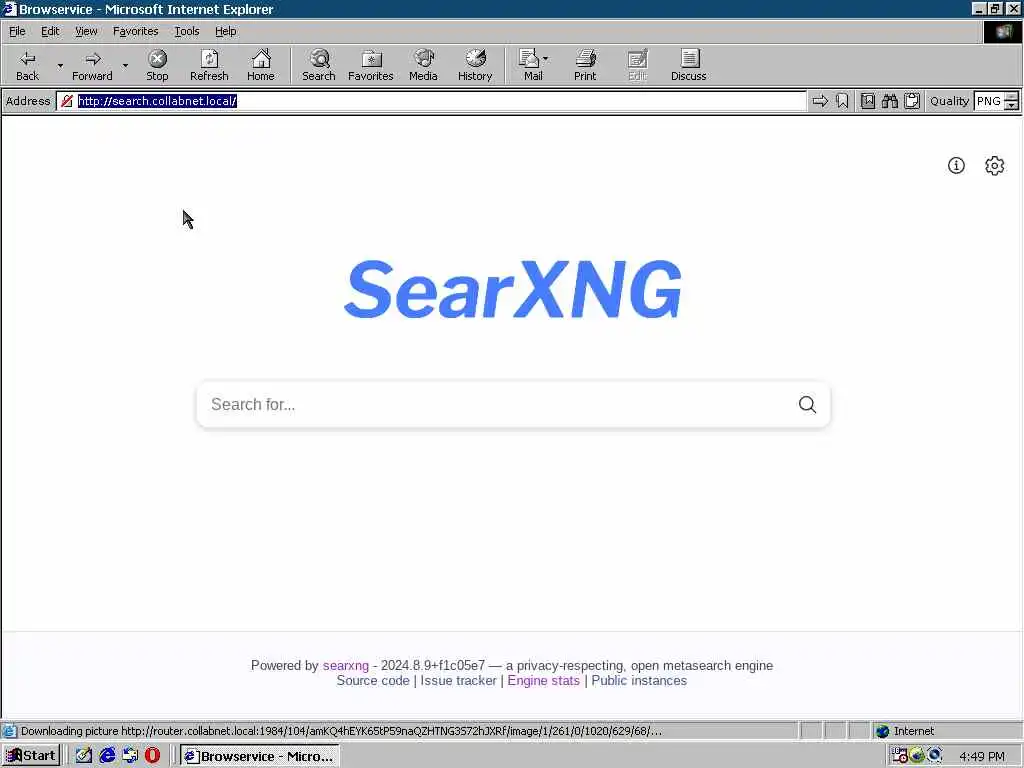Click the quick launch icon between Internet Explorer and Opera
This screenshot has width=1024, height=768.
pyautogui.click(x=130, y=756)
